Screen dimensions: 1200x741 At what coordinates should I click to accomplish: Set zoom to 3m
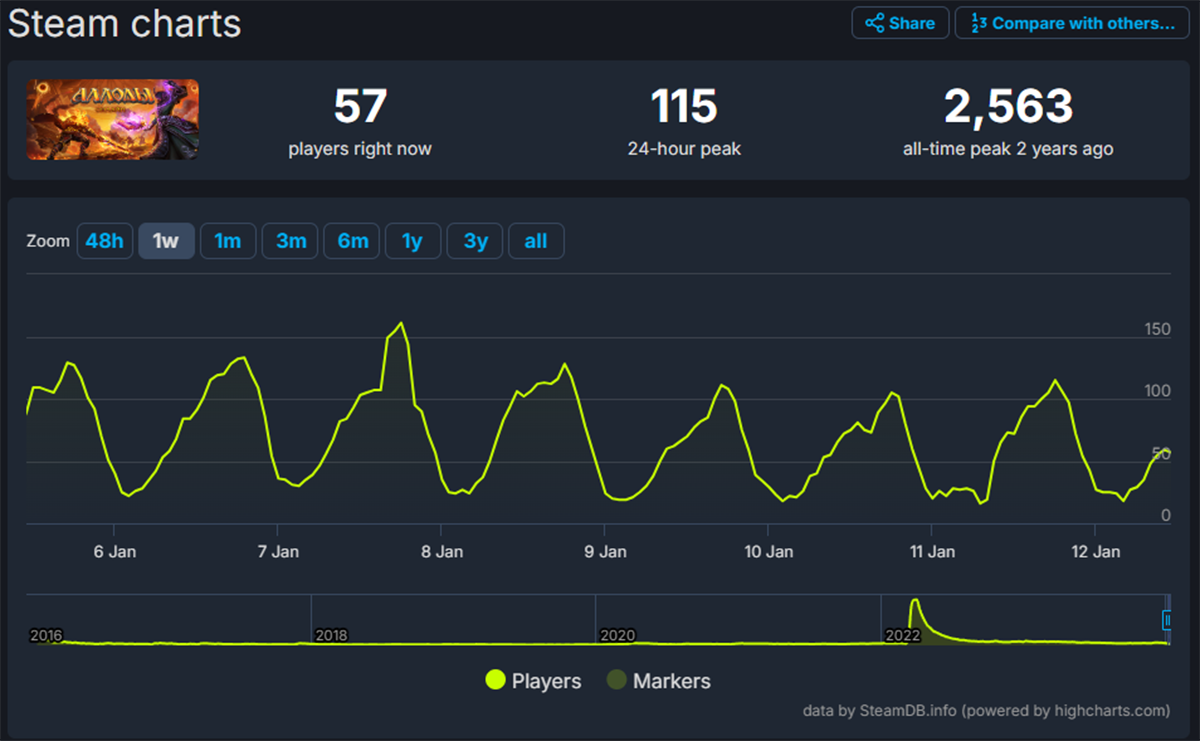290,241
